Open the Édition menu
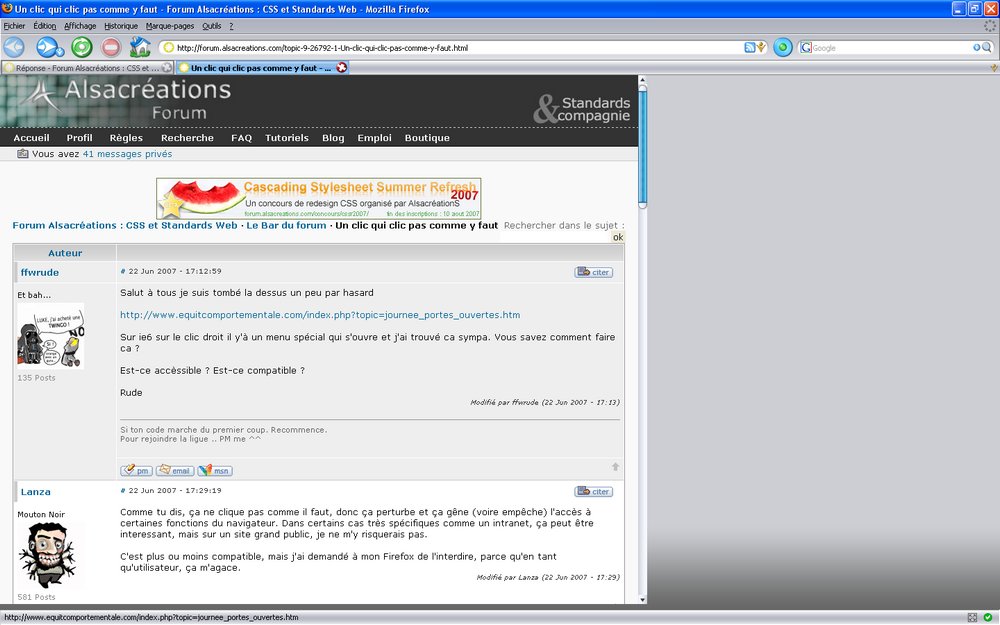This screenshot has width=1000, height=625. pos(45,26)
